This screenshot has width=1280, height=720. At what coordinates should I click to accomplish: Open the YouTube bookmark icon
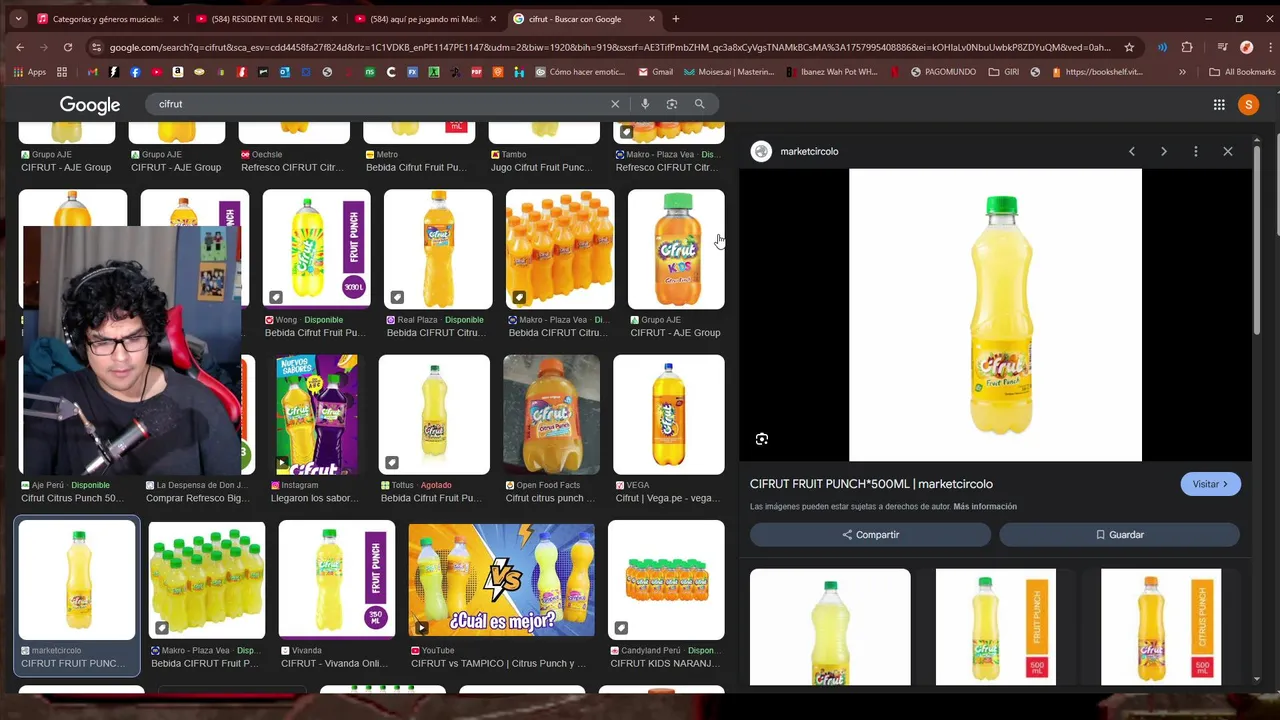click(157, 72)
